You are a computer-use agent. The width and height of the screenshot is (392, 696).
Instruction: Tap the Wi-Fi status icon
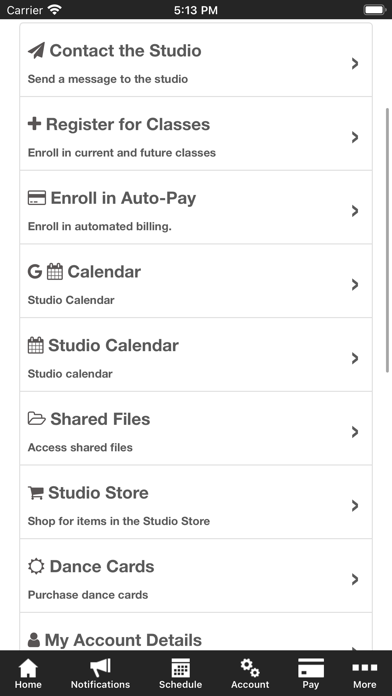tap(55, 10)
